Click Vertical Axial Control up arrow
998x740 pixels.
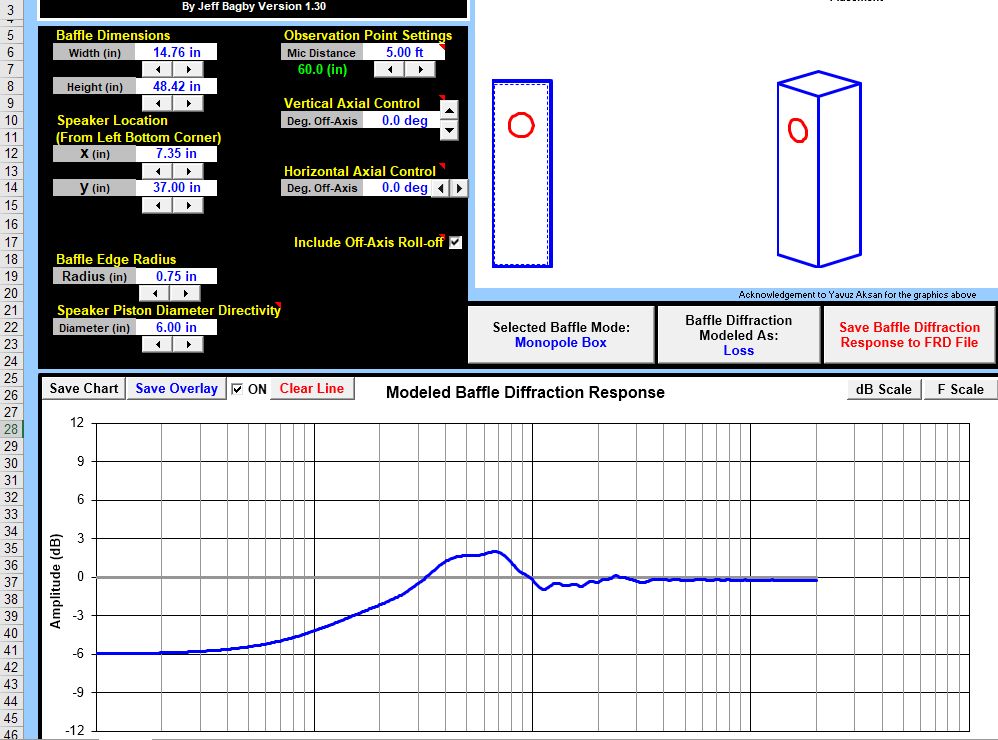pos(449,111)
